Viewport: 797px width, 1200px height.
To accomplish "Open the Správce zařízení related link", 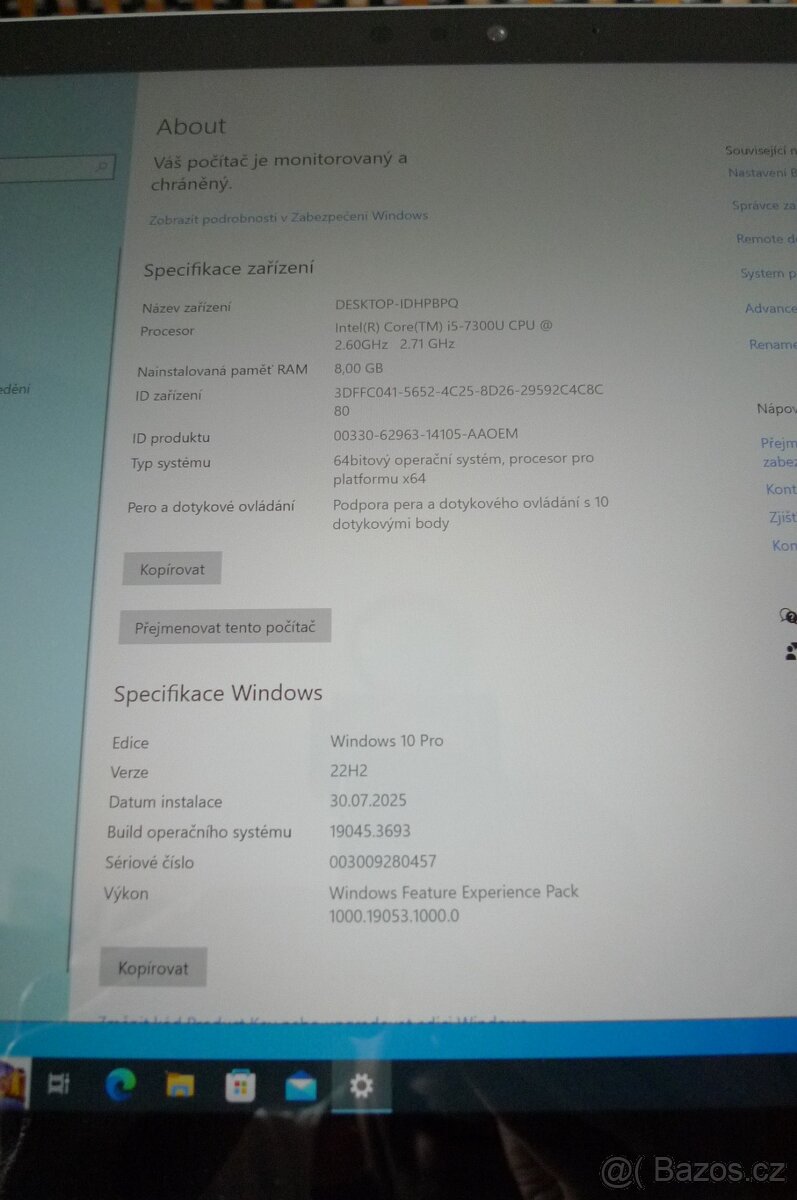I will tap(764, 205).
